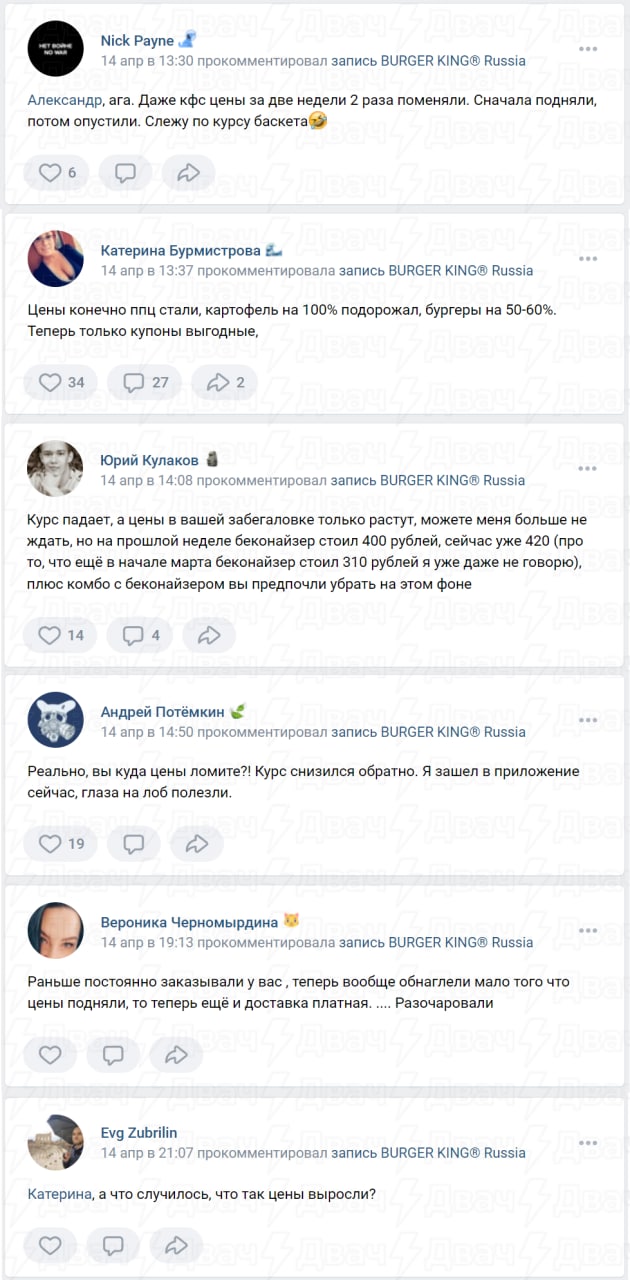Open the Александр mention in Nick Payne's comment
This screenshot has height=1280, width=630.
(x=64, y=101)
